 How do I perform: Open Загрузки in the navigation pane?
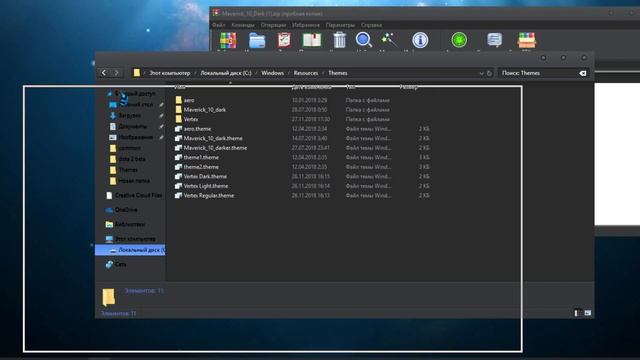(x=129, y=116)
